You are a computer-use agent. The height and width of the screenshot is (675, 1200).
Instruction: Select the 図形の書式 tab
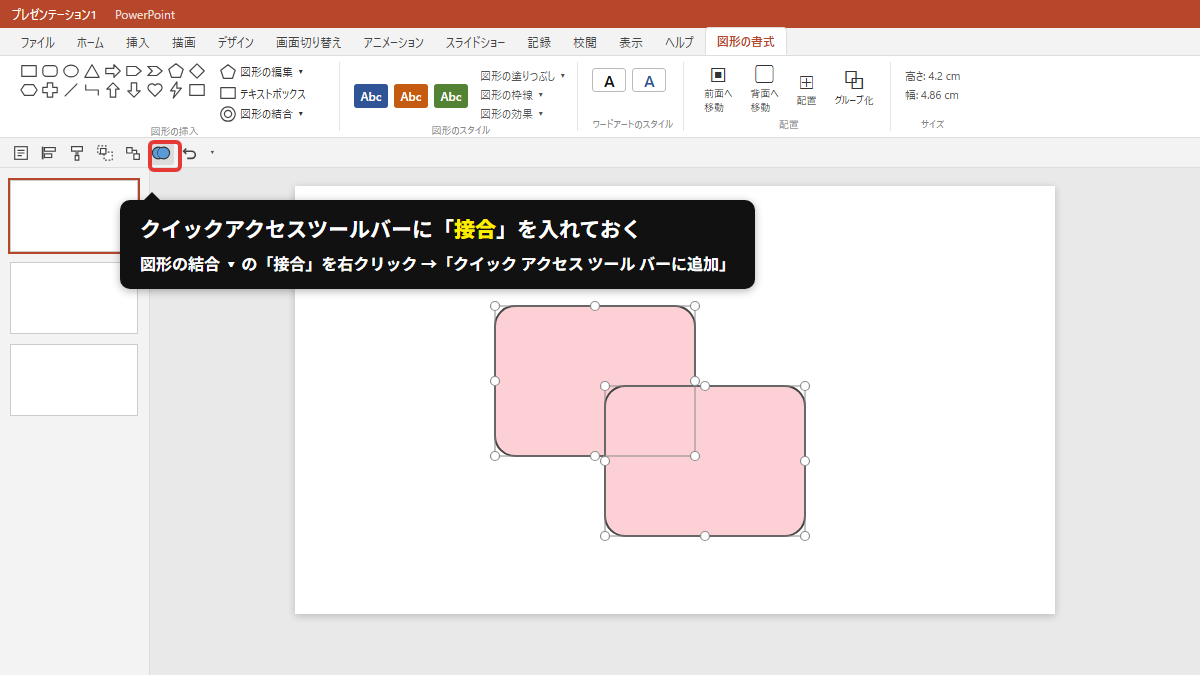coord(746,41)
